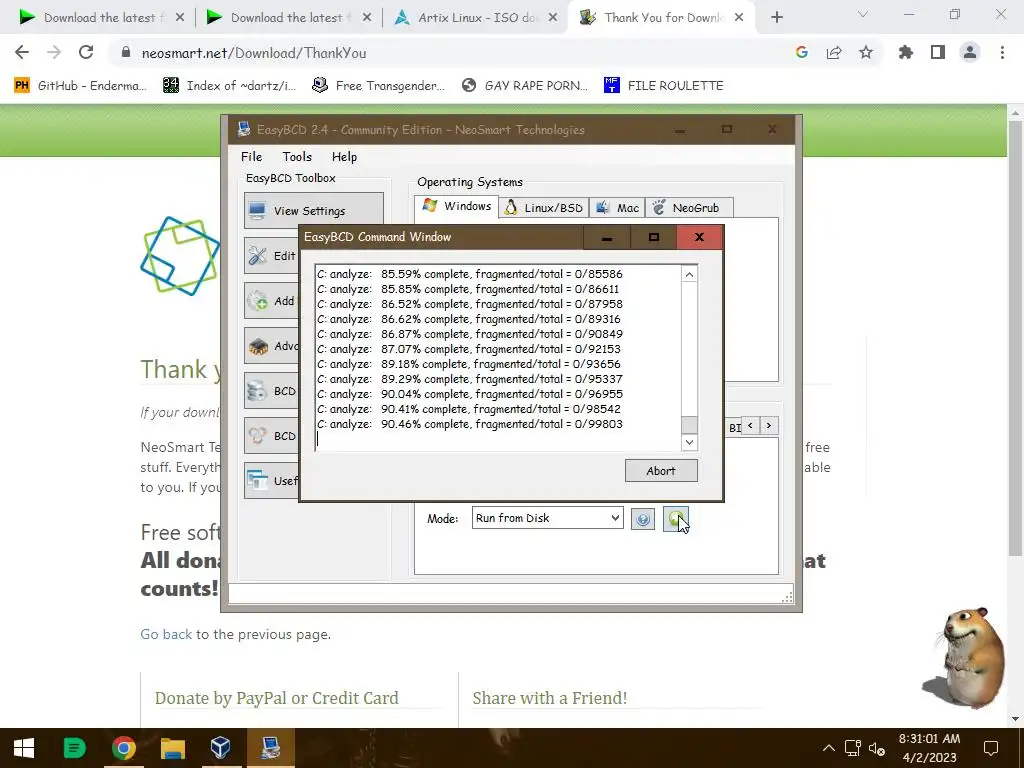Click the Donate by PayPal or Credit Card heading
Viewport: 1024px width, 768px height.
[x=276, y=698]
